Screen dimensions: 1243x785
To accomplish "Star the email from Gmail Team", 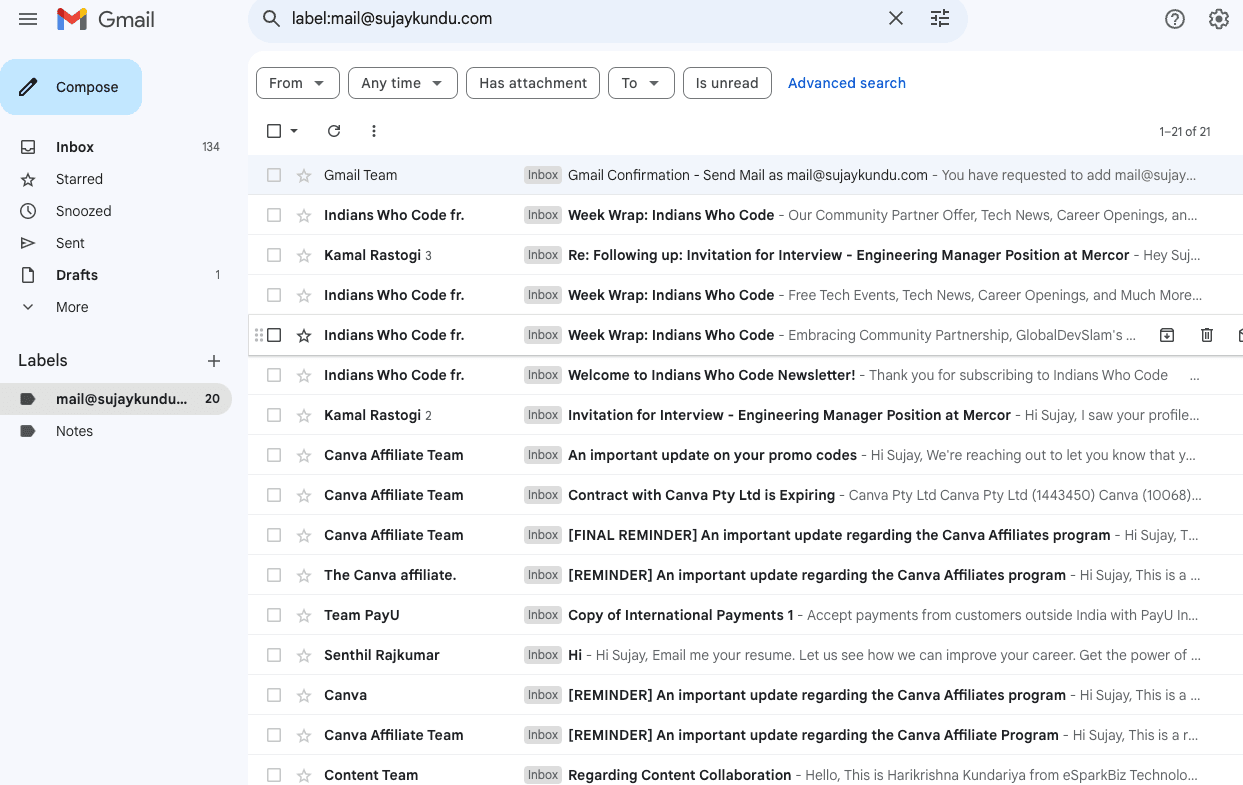I will (x=303, y=174).
